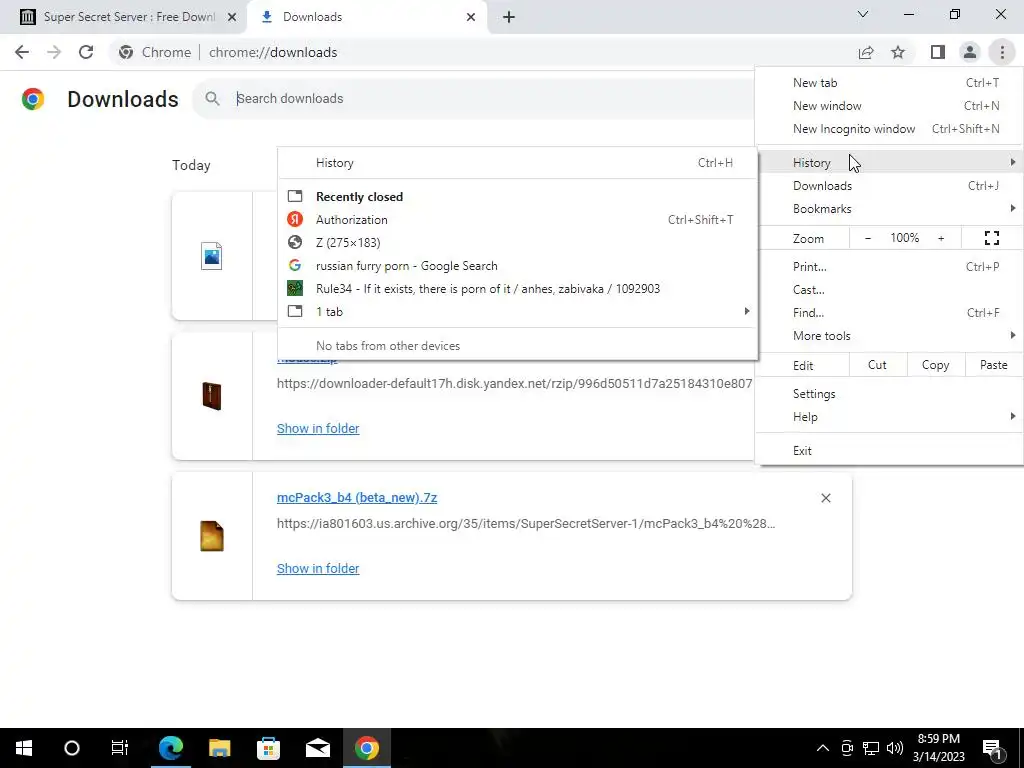This screenshot has width=1024, height=768.
Task: Reopen the Authorization closed tab
Action: click(518, 220)
